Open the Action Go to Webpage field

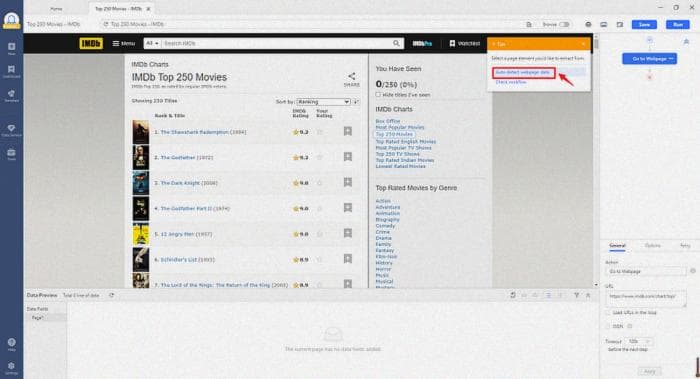tap(646, 271)
